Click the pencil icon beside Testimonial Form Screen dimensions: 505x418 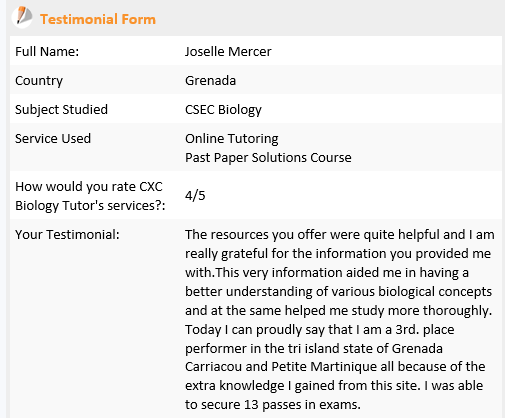[22, 17]
